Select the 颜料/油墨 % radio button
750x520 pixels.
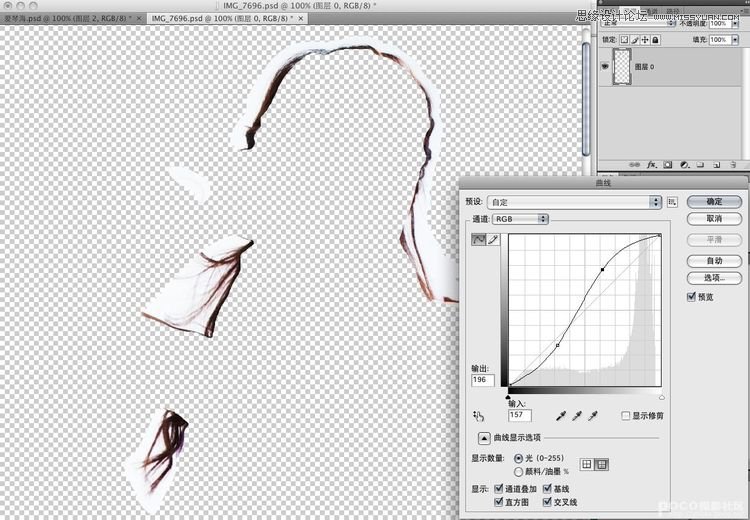pyautogui.click(x=517, y=471)
